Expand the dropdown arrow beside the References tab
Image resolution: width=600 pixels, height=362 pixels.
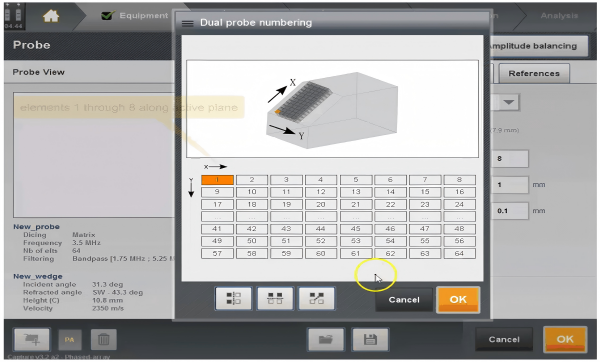(508, 103)
